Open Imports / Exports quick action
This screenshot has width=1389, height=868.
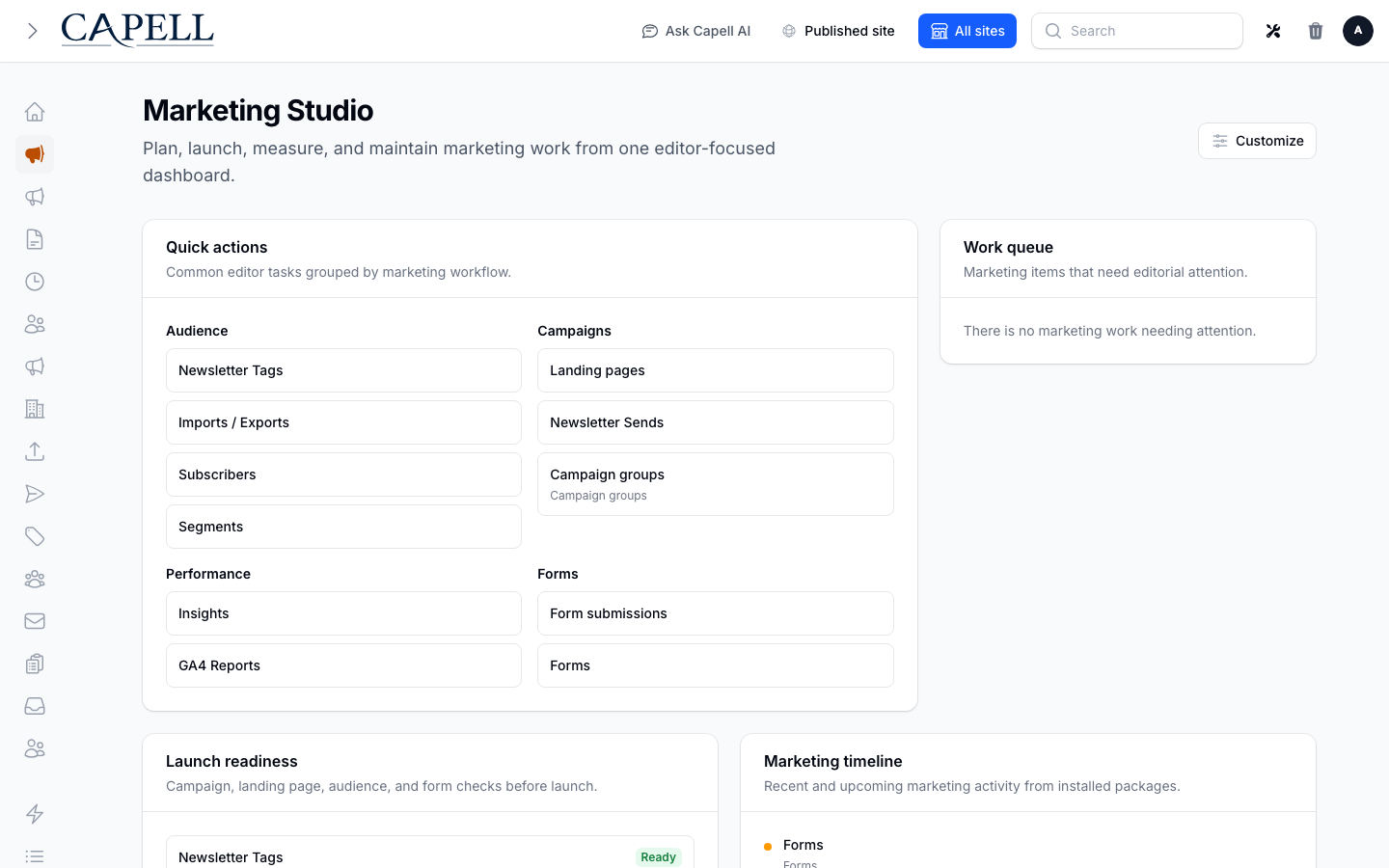point(343,422)
